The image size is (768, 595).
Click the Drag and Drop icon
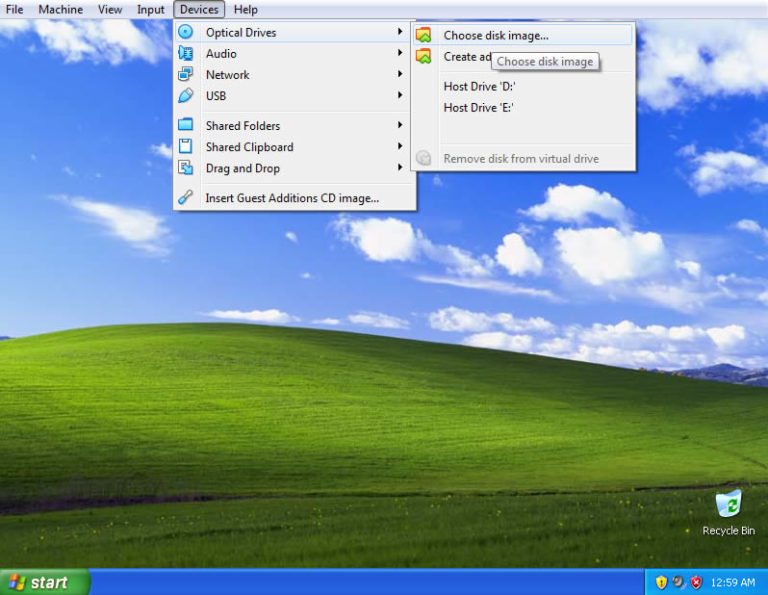coord(185,167)
